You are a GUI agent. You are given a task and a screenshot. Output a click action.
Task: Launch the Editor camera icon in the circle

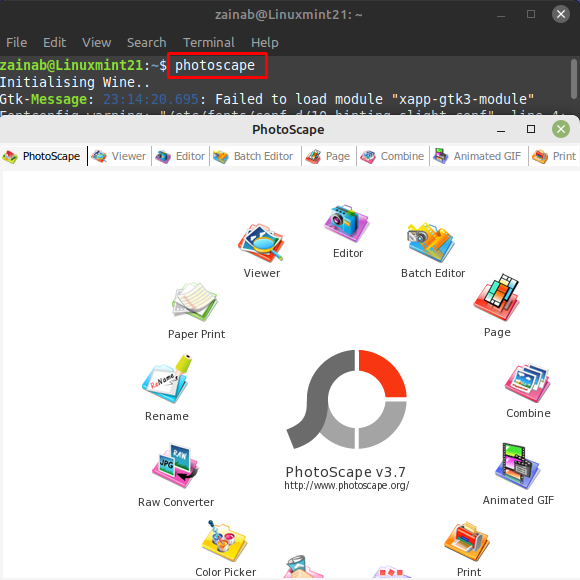tap(347, 223)
